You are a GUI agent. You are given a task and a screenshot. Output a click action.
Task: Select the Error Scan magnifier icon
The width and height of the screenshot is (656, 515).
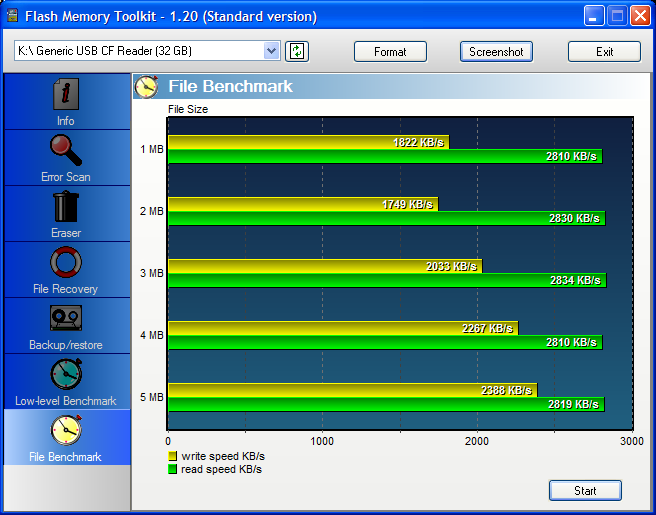click(x=66, y=151)
